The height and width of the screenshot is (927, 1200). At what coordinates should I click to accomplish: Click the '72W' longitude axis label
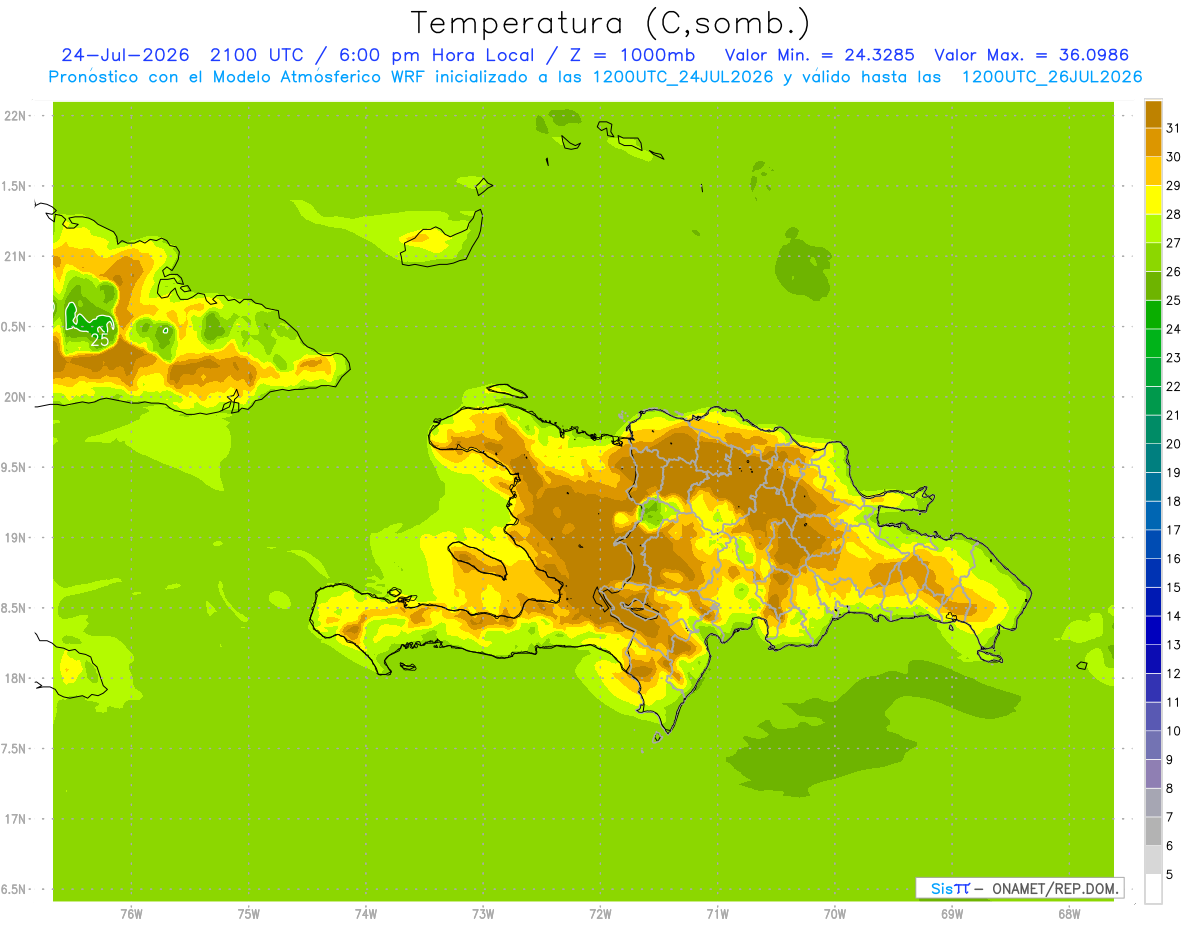pos(600,913)
